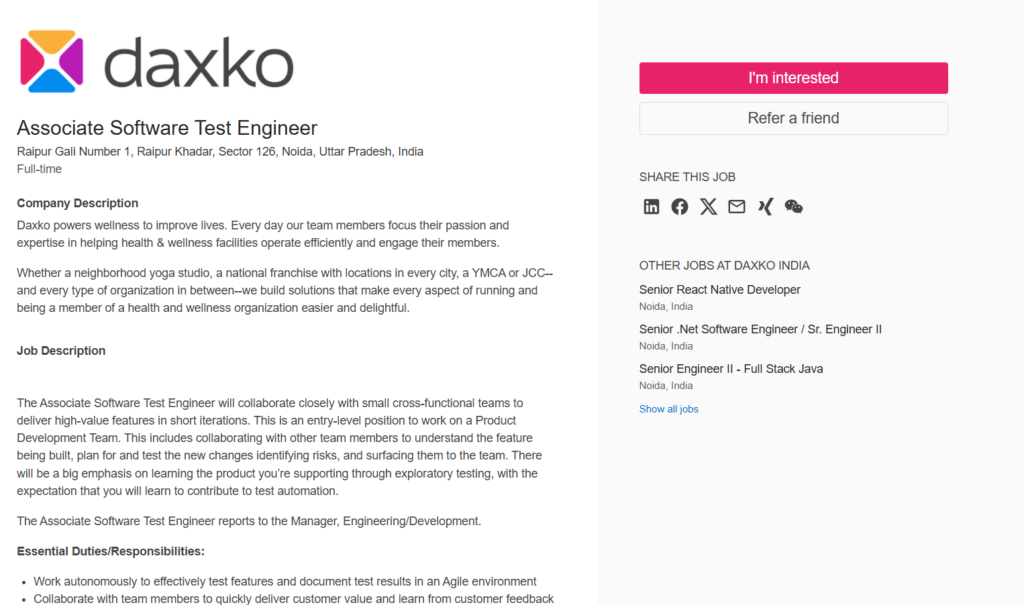1024x605 pixels.
Task: Share the job on X (Twitter)
Action: click(x=708, y=206)
